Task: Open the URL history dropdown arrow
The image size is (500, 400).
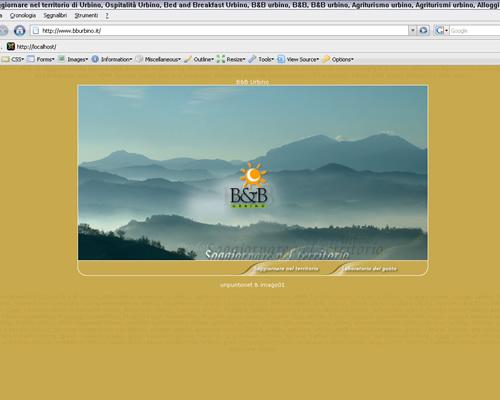Action: tap(413, 31)
